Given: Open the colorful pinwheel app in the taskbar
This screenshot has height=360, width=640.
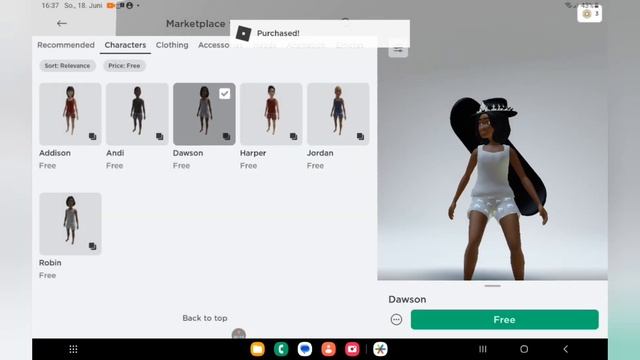Looking at the screenshot, I should pos(380,349).
